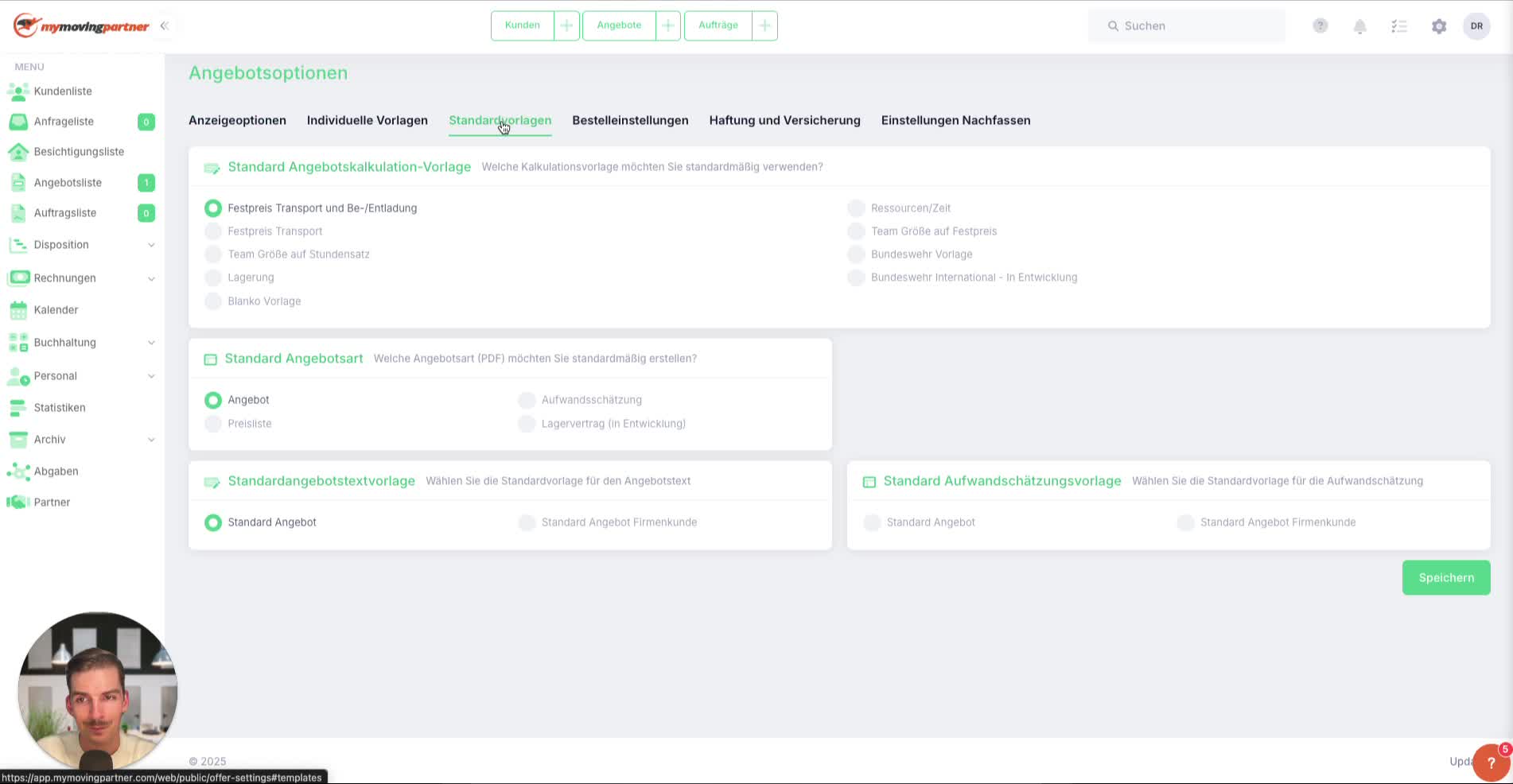Click the Angebotsliste count badge
This screenshot has width=1513, height=784.
tap(146, 183)
